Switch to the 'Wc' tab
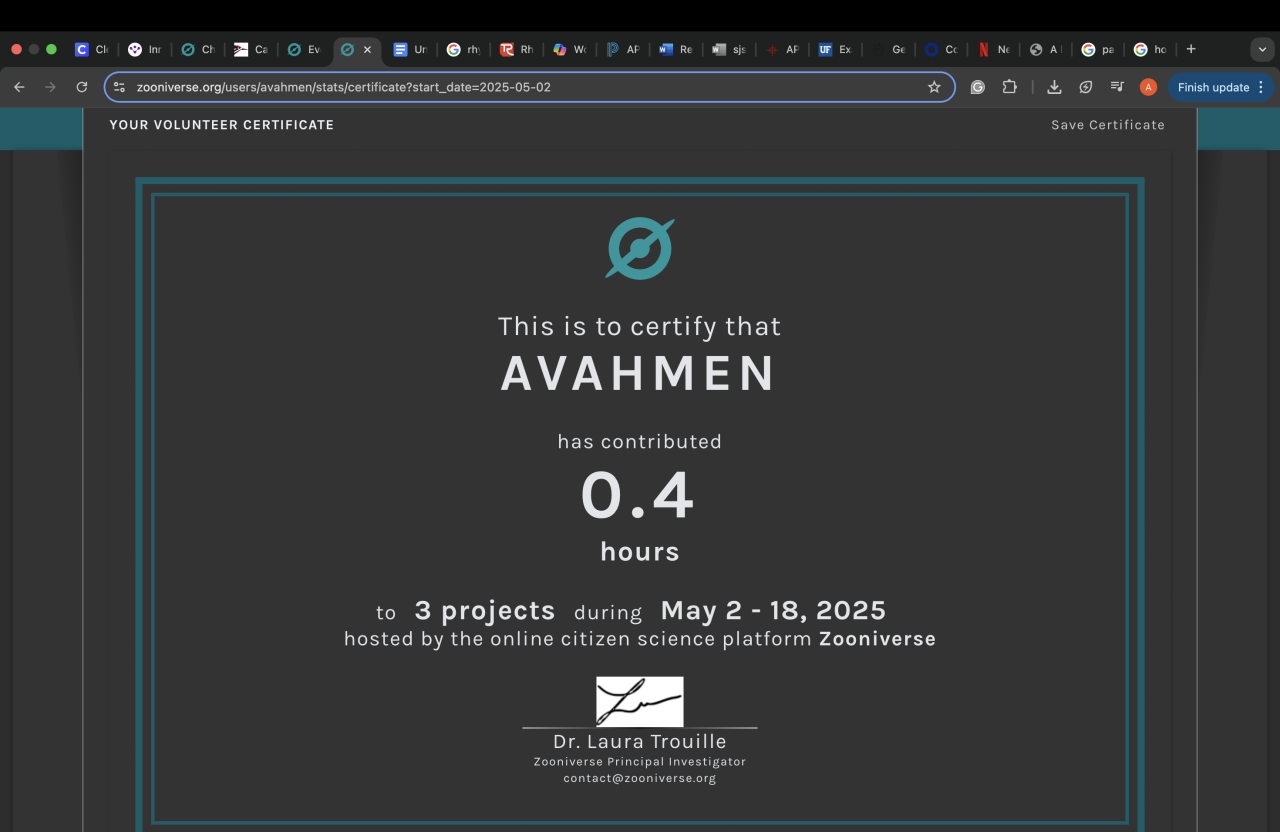This screenshot has height=832, width=1280. [x=569, y=49]
